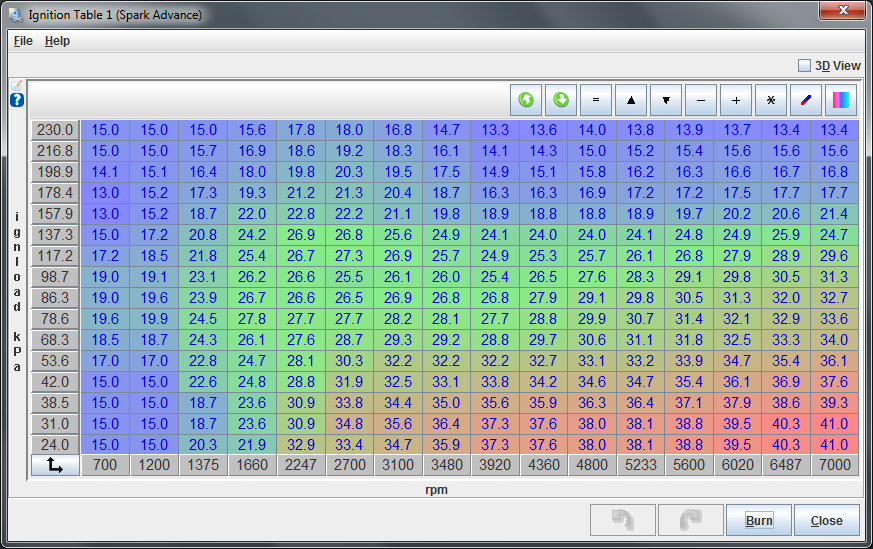
Task: Click the Close button
Action: coord(826,520)
